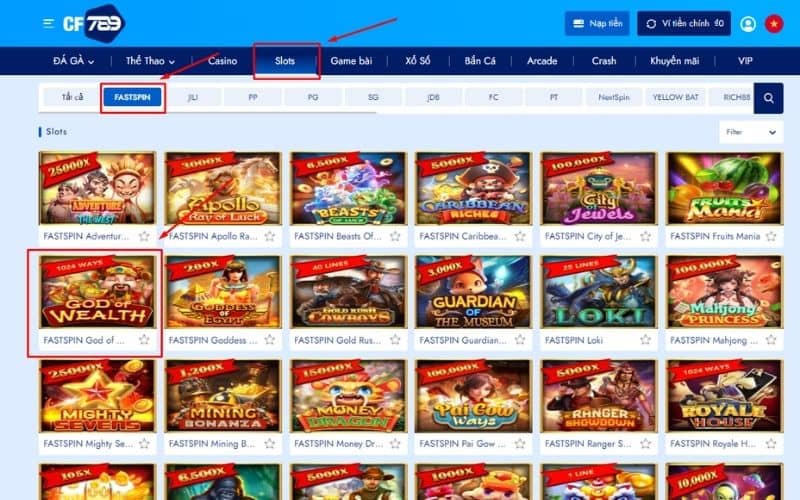Star the FASTSPIN Loki game
Screen dimensions: 800x500
[x=645, y=340]
